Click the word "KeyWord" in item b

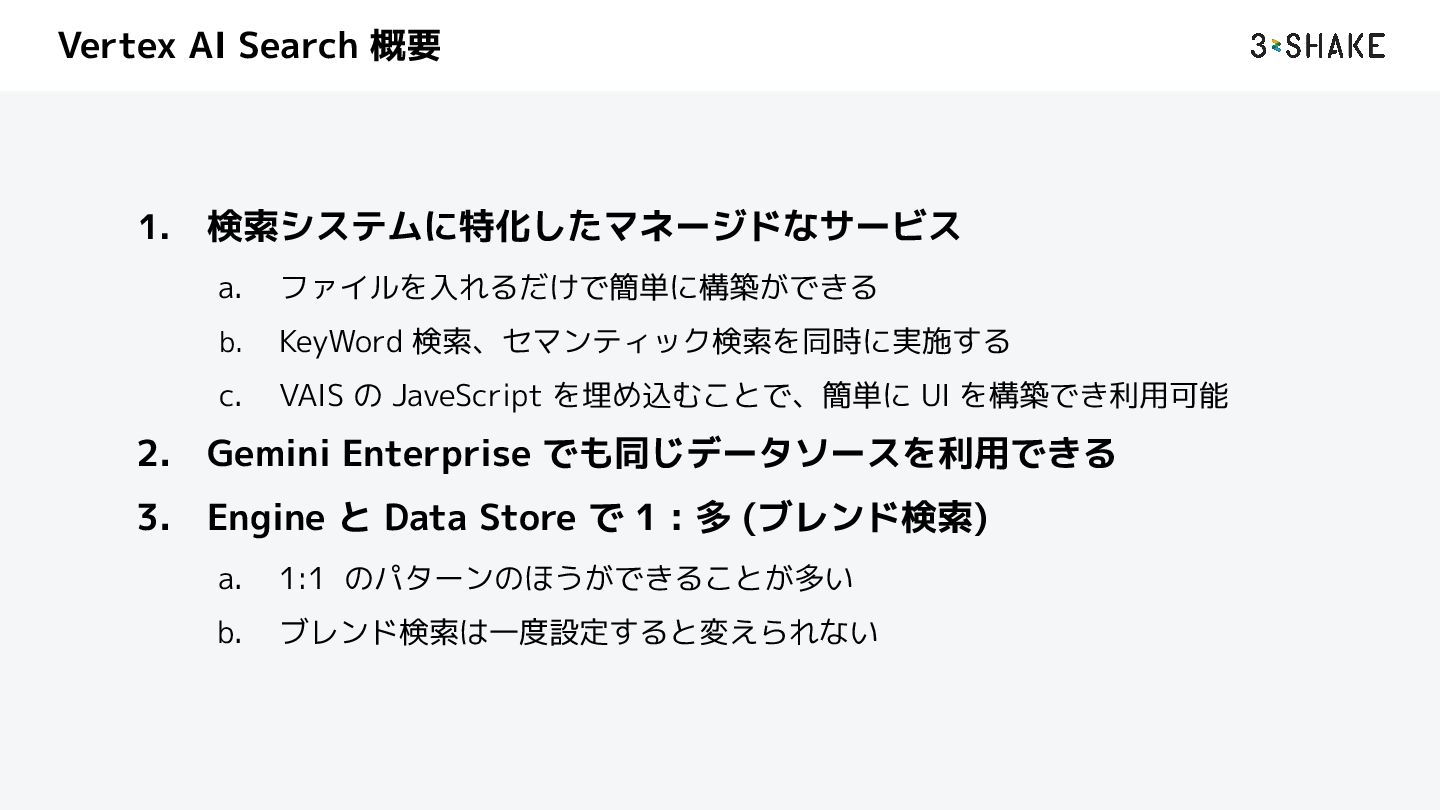pyautogui.click(x=340, y=341)
